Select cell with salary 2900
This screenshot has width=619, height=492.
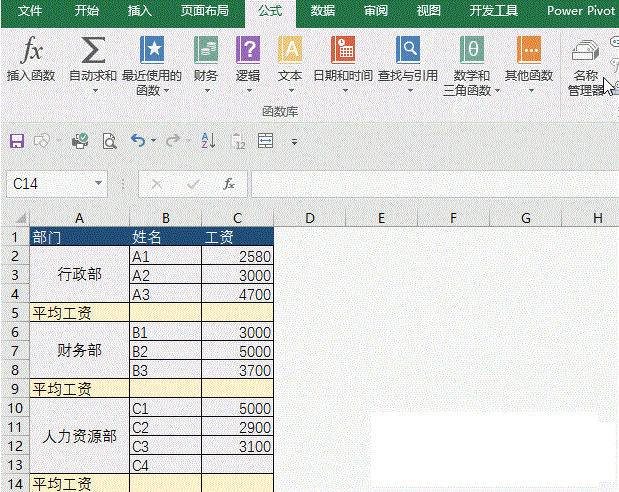click(237, 427)
